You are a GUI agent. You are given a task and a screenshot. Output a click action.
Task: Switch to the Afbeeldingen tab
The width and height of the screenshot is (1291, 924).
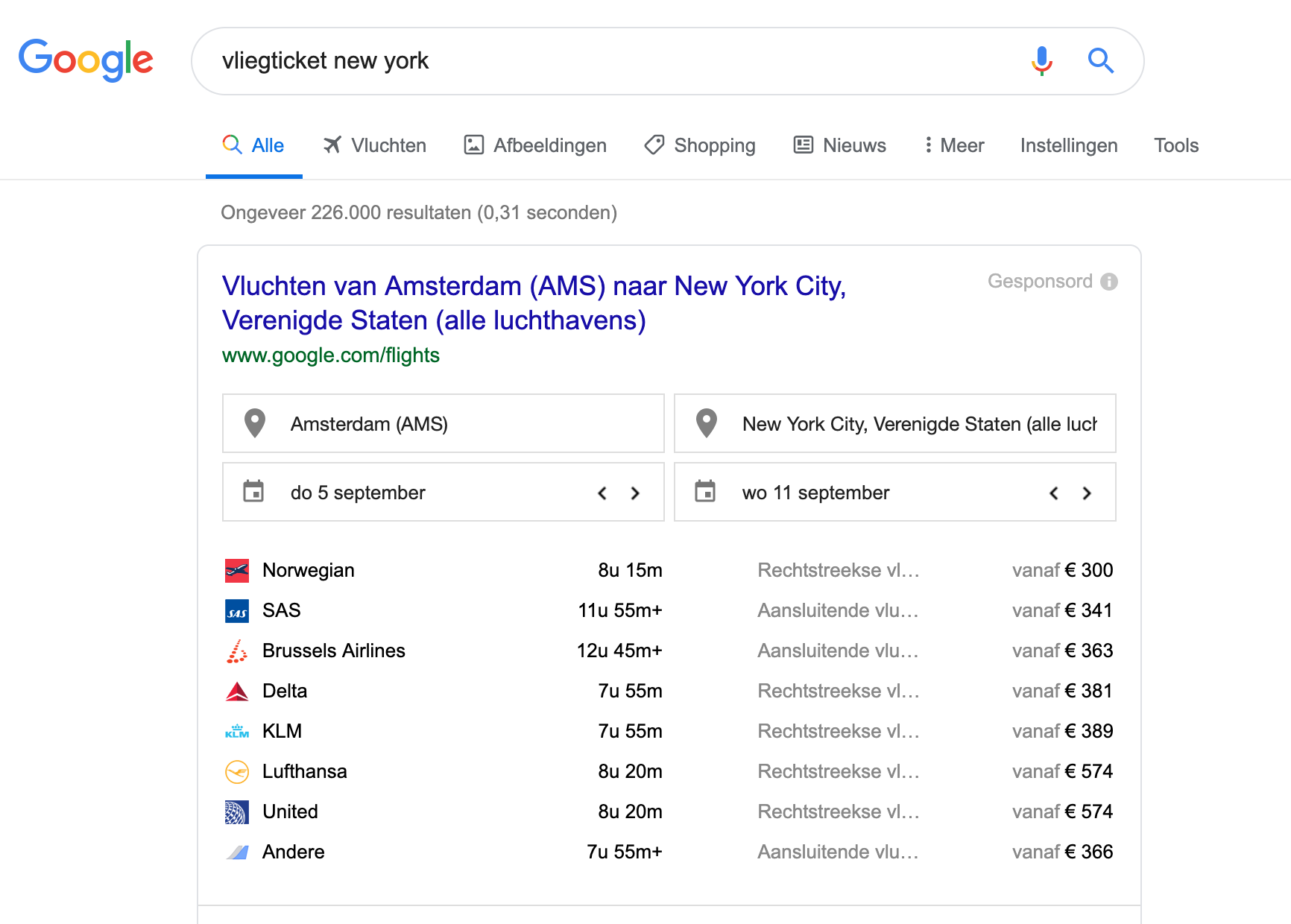(535, 145)
